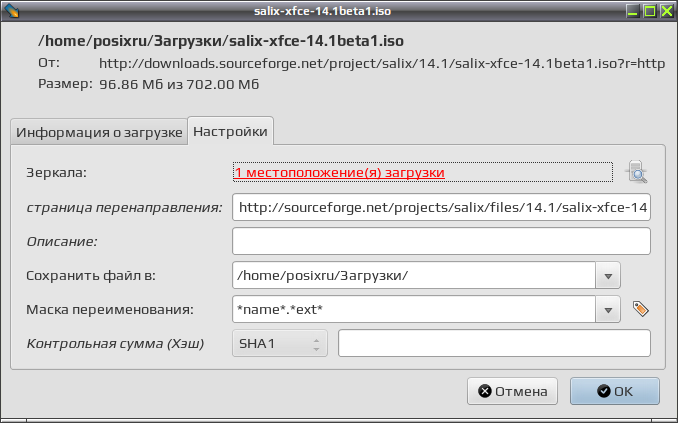
Task: Click the Маска переименования text field
Action: point(414,309)
